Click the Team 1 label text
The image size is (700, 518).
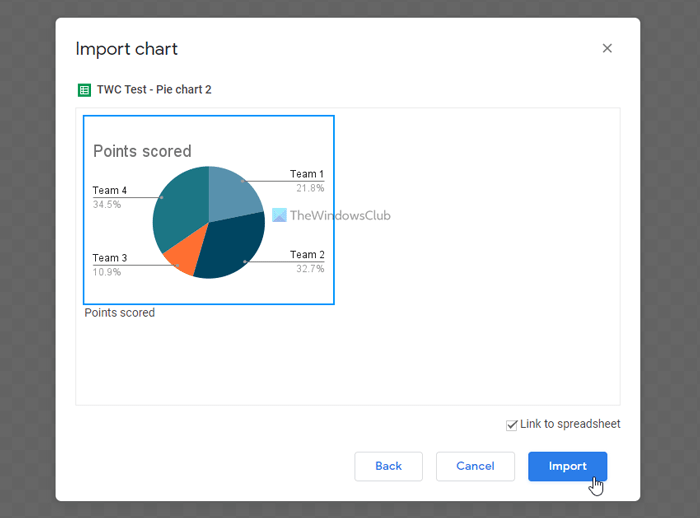(306, 174)
